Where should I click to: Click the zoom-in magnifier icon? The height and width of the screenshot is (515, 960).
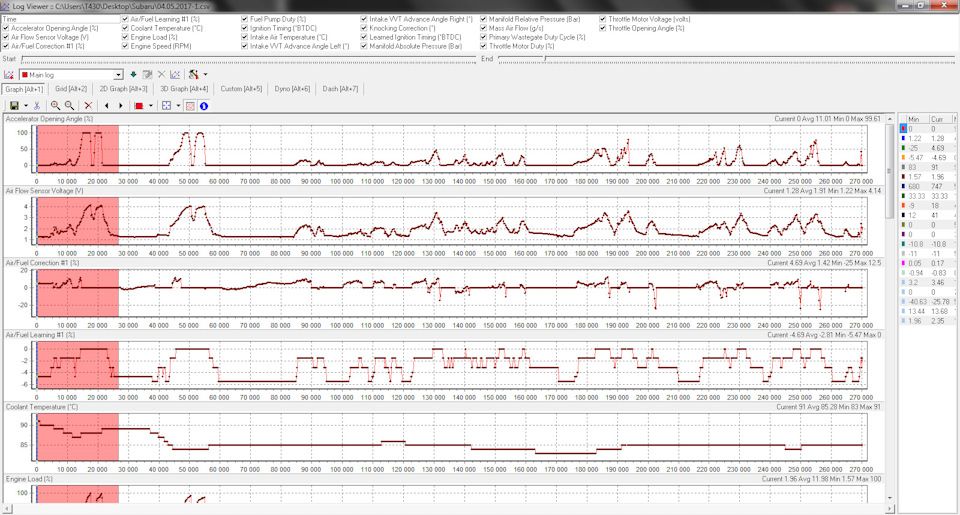[x=55, y=106]
